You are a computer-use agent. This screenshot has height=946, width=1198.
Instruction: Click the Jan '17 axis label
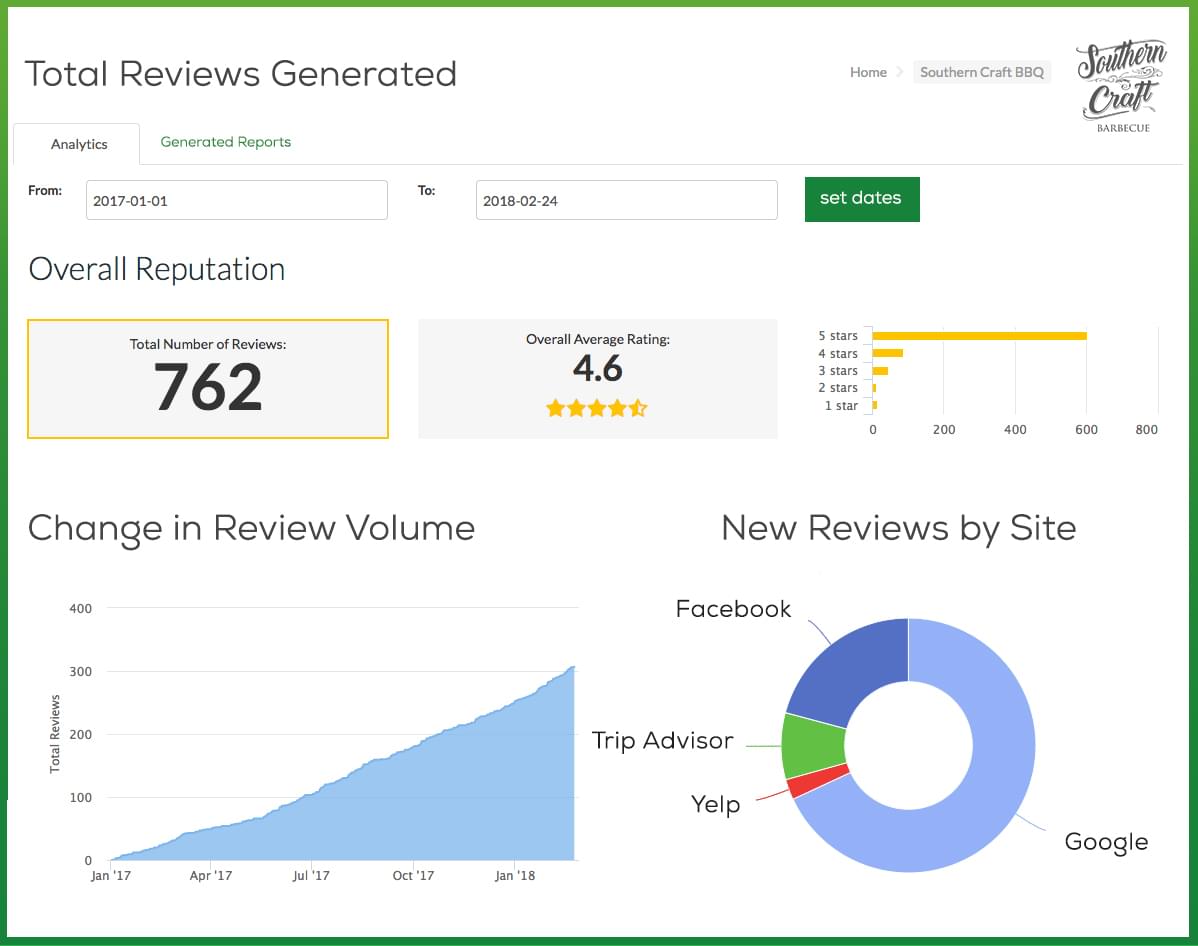111,876
